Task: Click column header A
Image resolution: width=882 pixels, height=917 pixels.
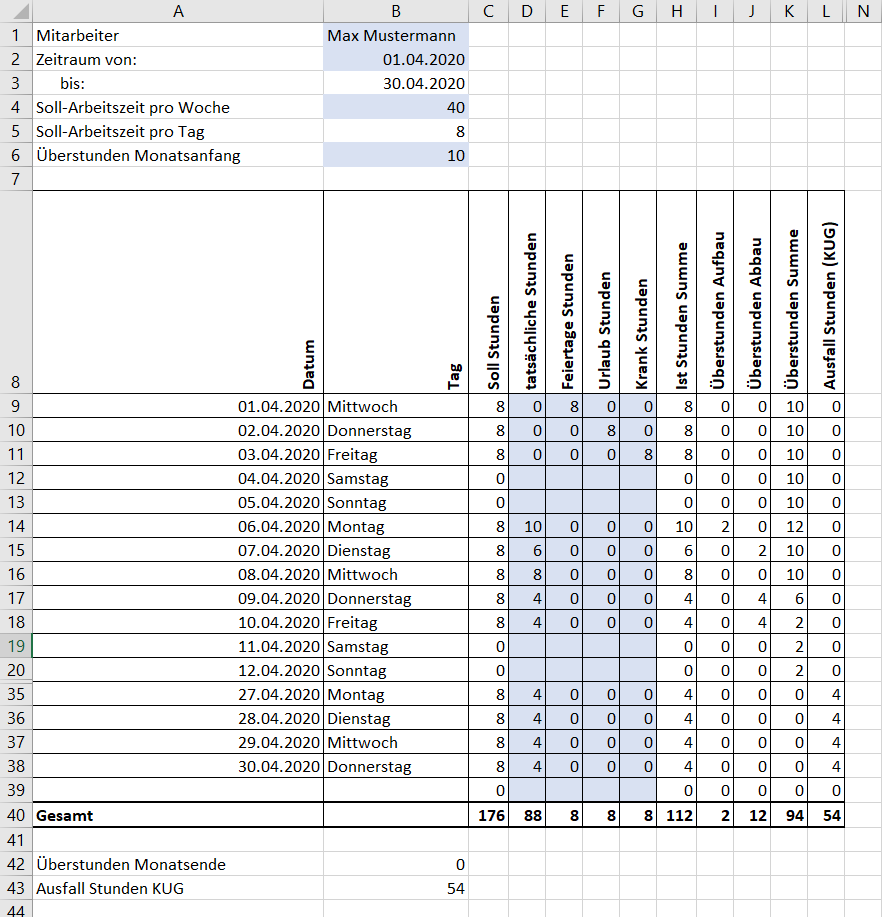Action: (178, 11)
